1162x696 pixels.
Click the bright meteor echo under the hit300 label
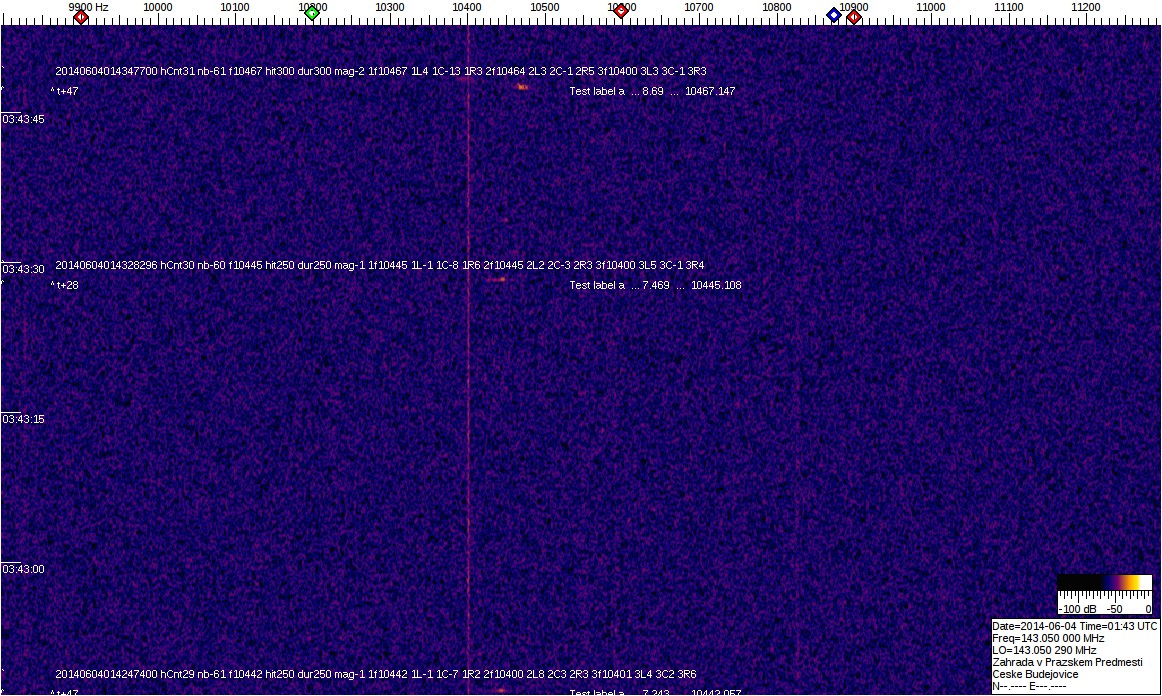coord(521,87)
